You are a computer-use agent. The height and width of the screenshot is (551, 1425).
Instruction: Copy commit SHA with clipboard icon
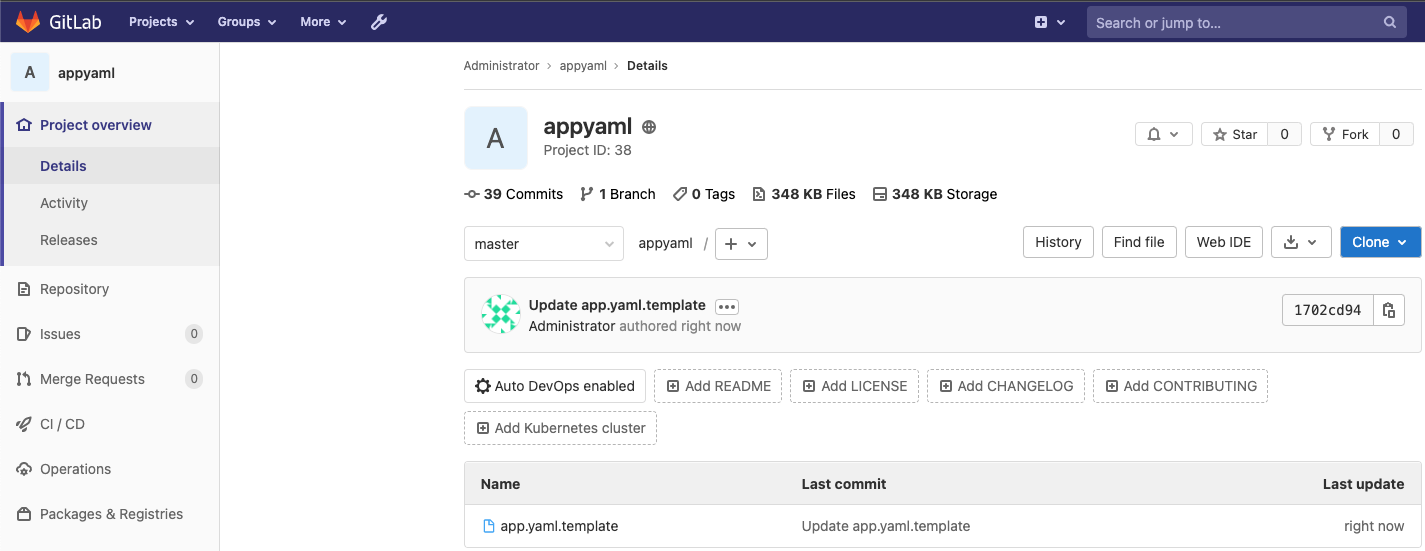tap(1388, 310)
